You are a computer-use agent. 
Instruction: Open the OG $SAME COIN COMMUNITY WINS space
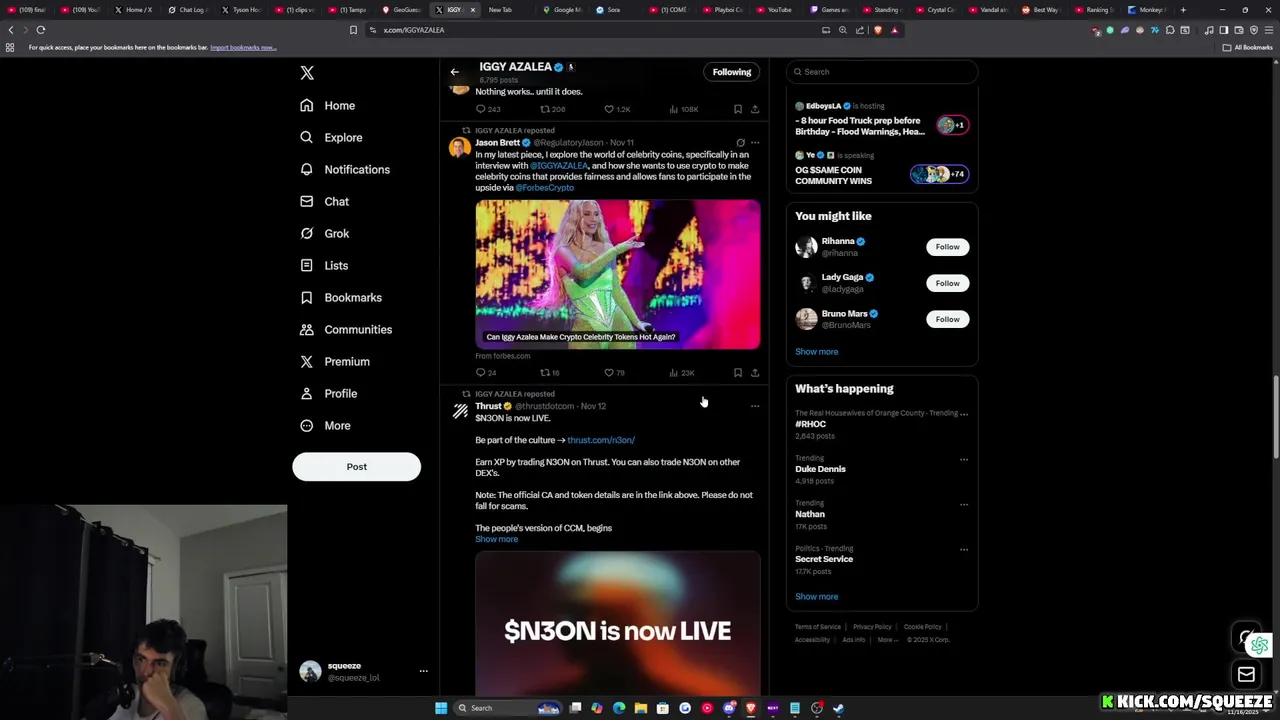[x=881, y=169]
